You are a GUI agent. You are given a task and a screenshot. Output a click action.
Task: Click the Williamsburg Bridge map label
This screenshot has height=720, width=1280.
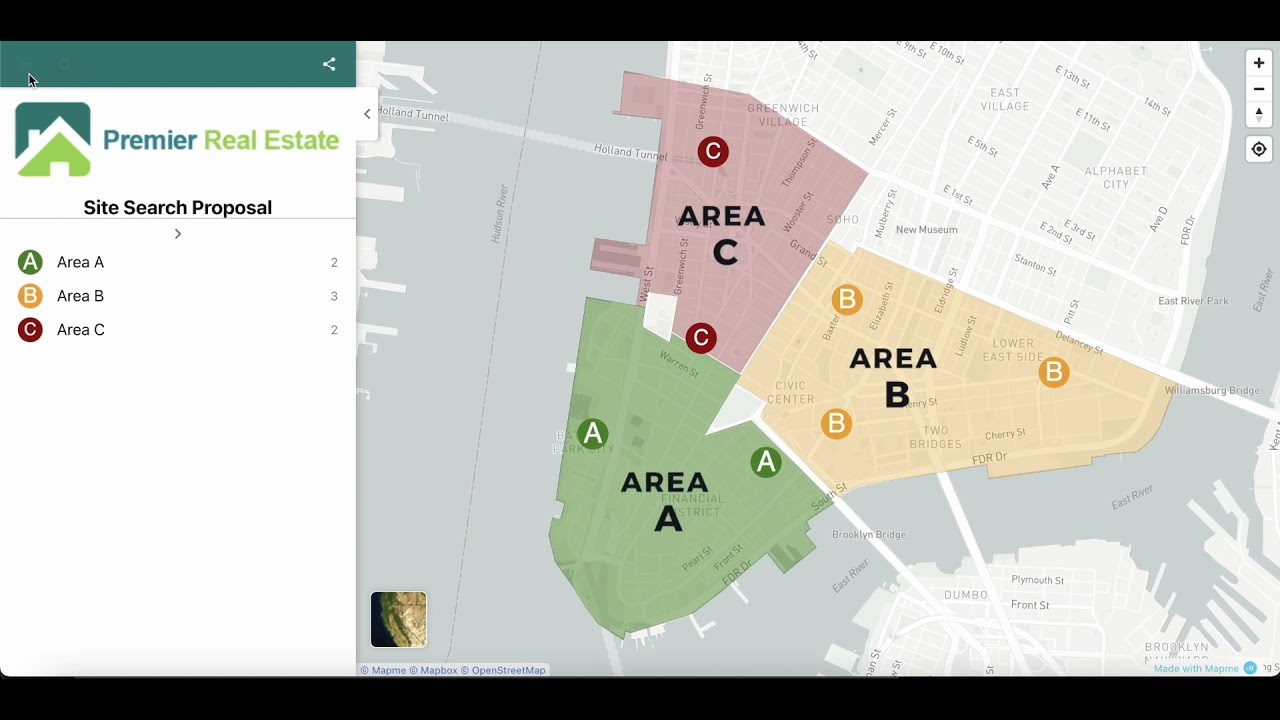tap(1212, 391)
